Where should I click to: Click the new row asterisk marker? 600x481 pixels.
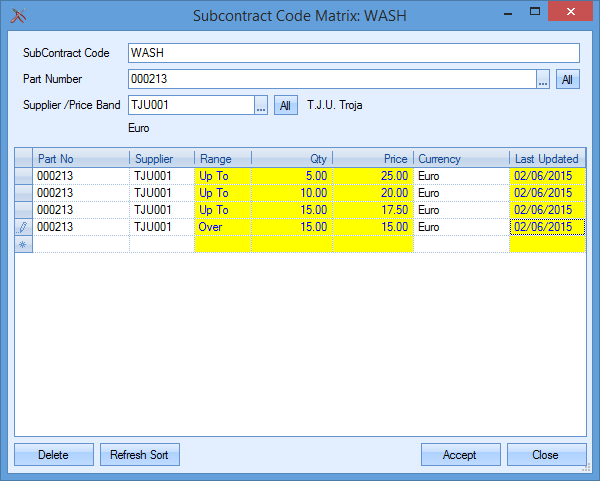click(x=23, y=244)
